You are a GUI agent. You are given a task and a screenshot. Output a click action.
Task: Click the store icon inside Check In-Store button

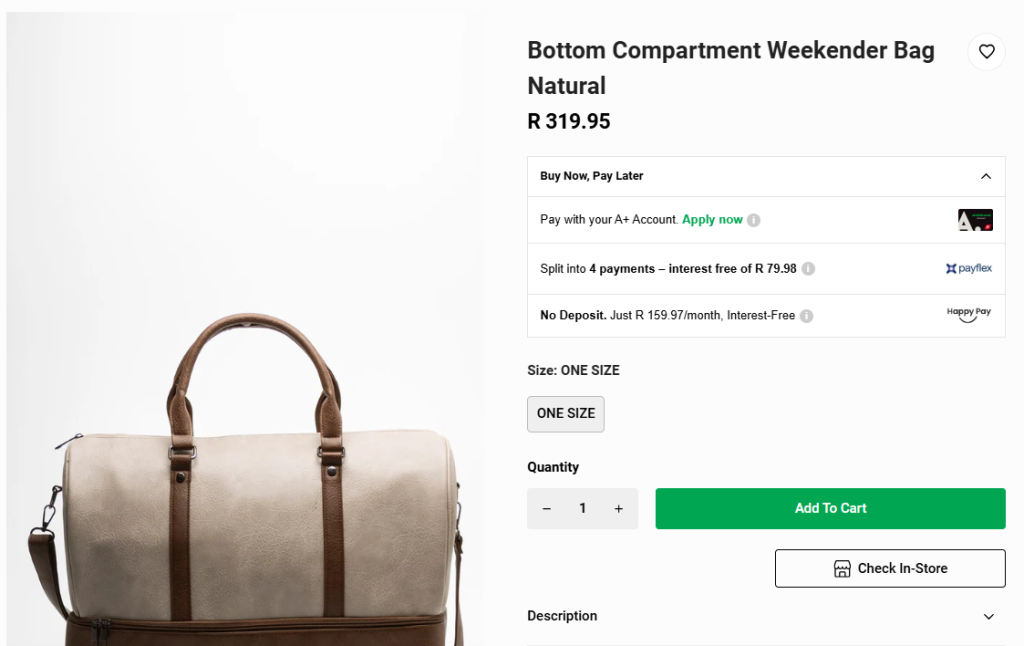[843, 568]
